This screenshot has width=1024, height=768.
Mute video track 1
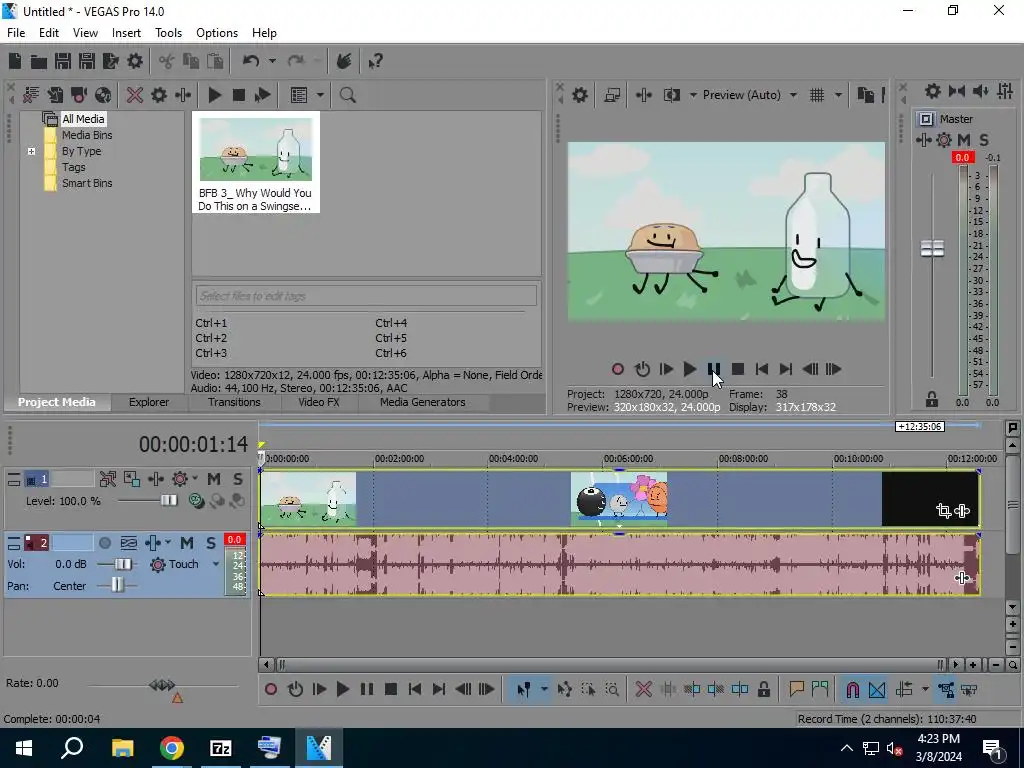(x=214, y=479)
